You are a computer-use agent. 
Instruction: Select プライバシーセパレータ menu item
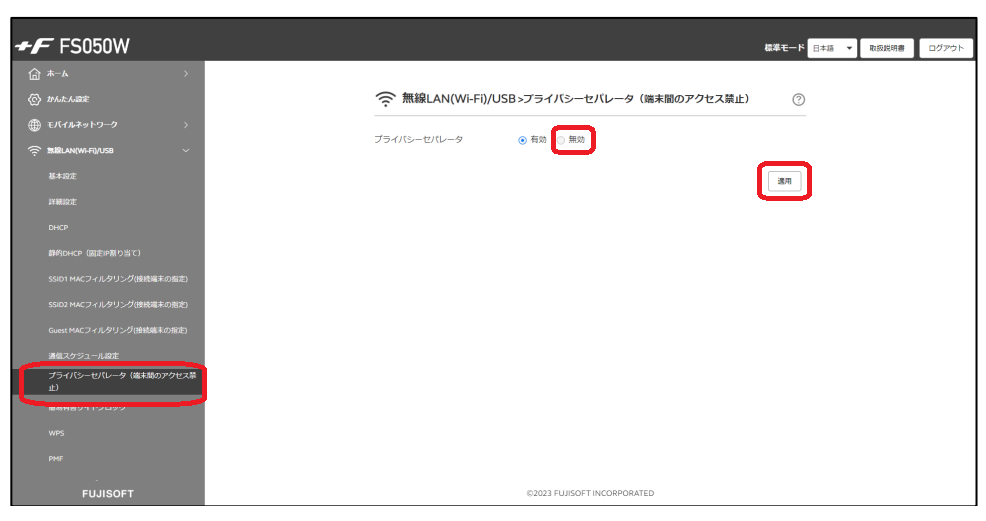tap(108, 381)
